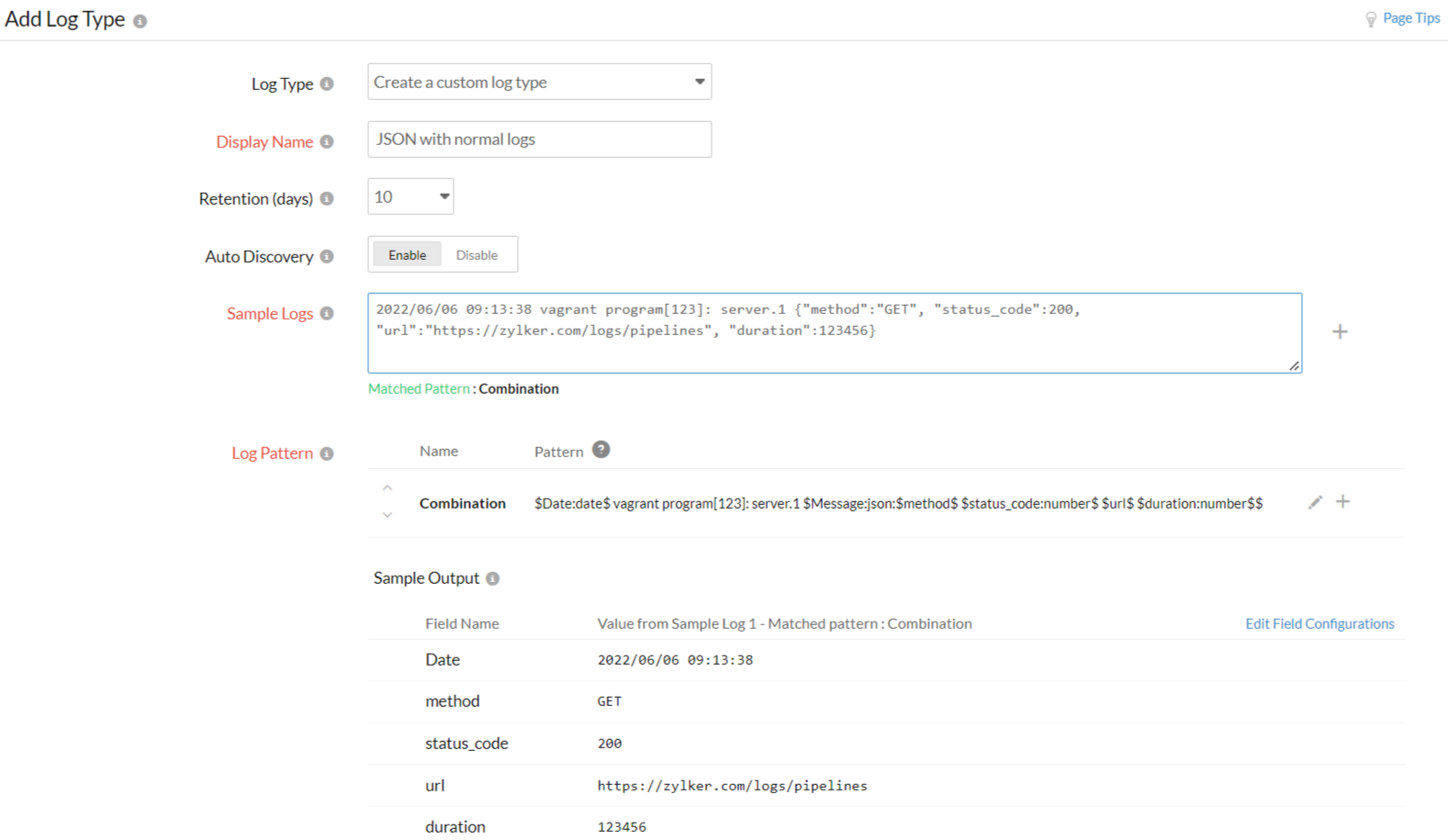Viewport: 1448px width, 840px height.
Task: Click the Sample Output info icon
Action: click(493, 578)
